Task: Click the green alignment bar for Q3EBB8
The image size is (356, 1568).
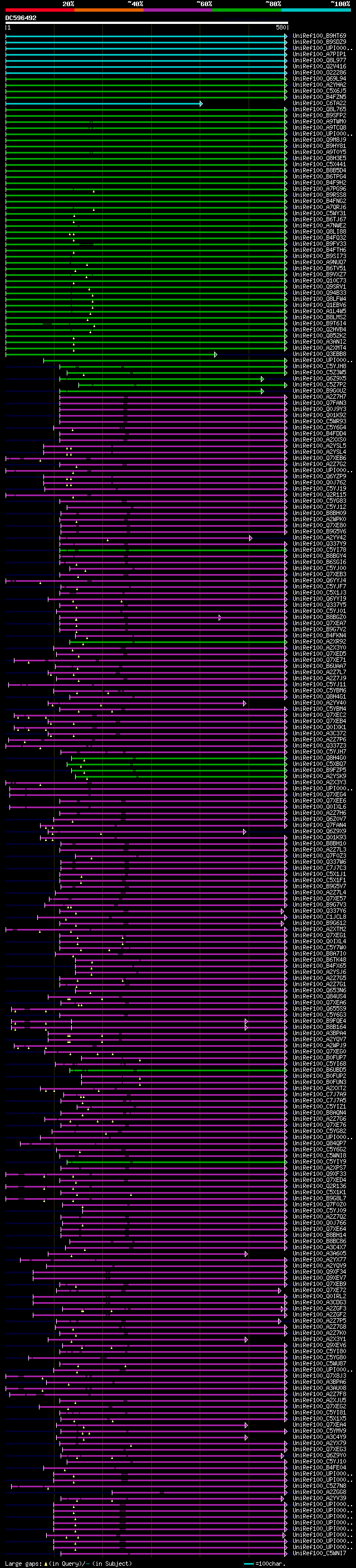Action: (111, 354)
